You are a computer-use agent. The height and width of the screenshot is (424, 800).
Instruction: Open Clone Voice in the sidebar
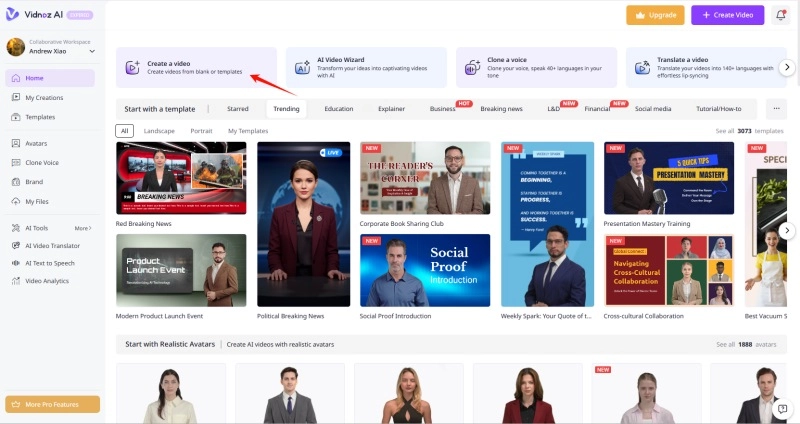pos(42,162)
